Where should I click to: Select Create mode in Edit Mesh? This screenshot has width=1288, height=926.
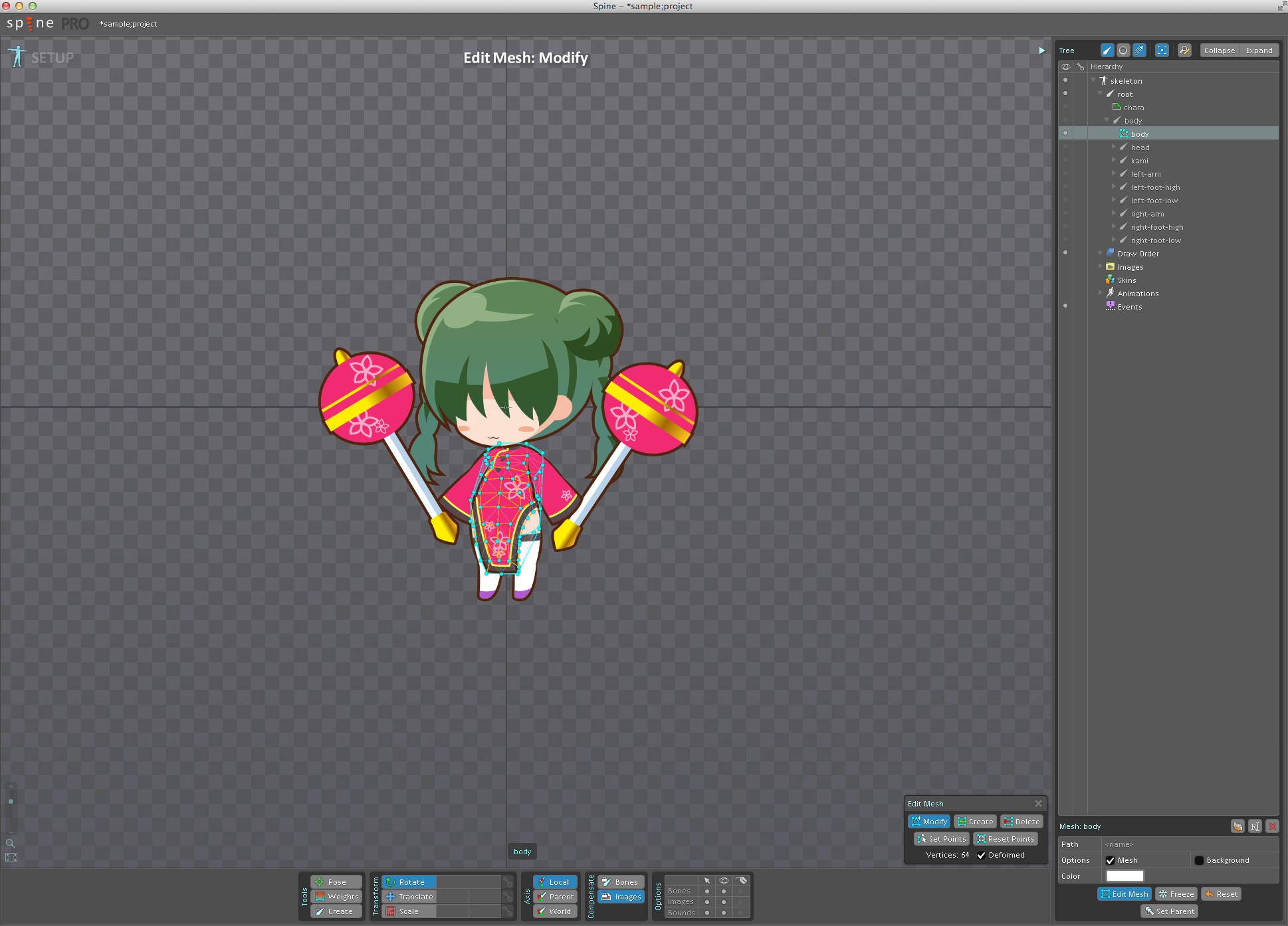[x=975, y=822]
